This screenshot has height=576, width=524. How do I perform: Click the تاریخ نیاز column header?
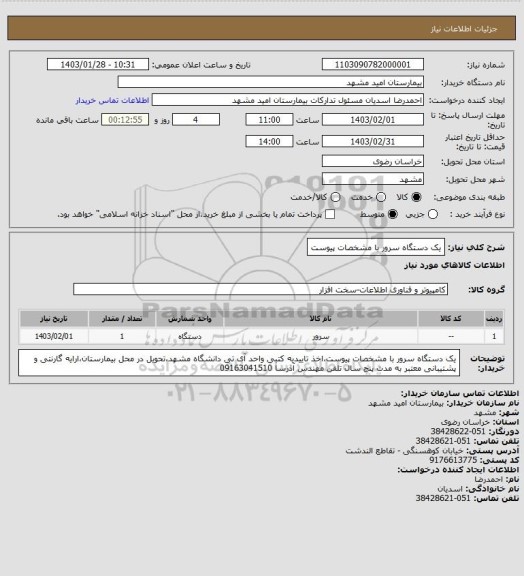point(54,318)
